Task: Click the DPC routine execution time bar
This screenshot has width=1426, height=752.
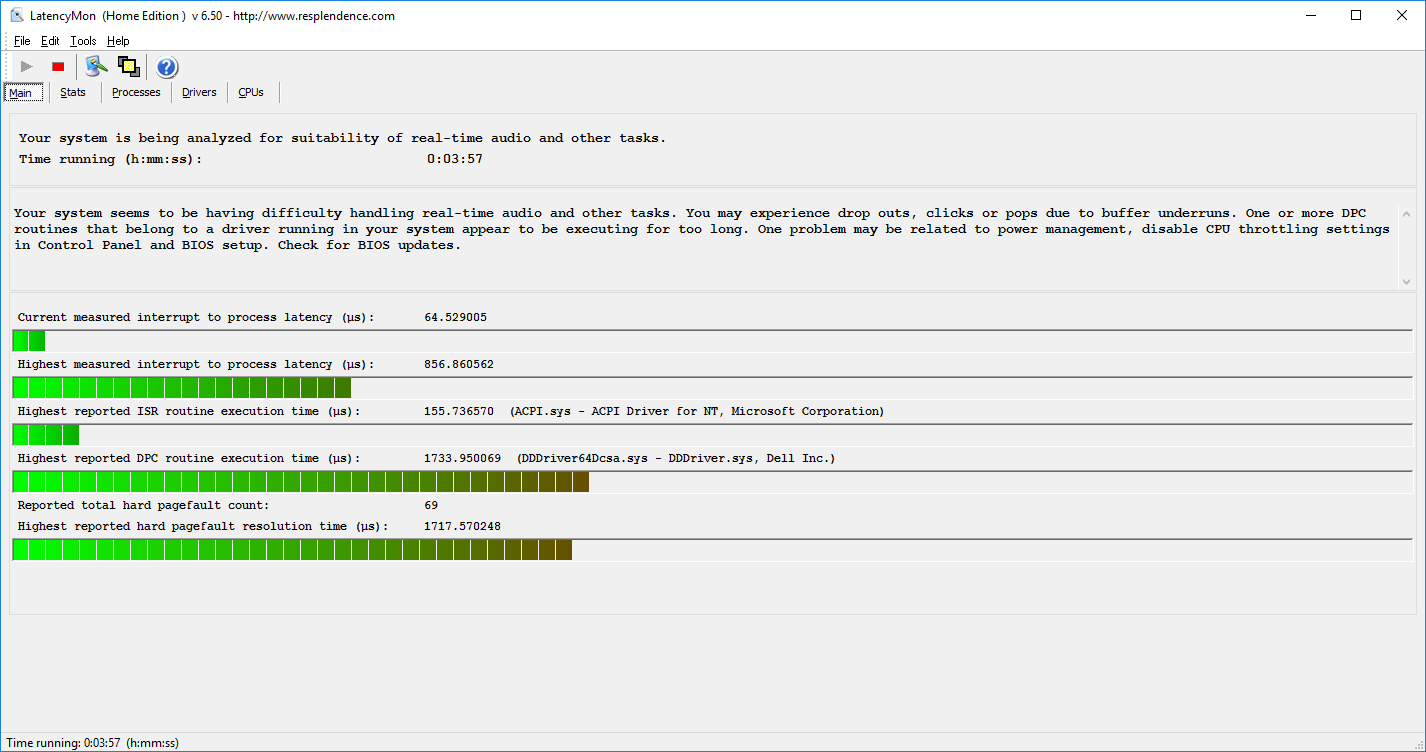Action: [712, 482]
